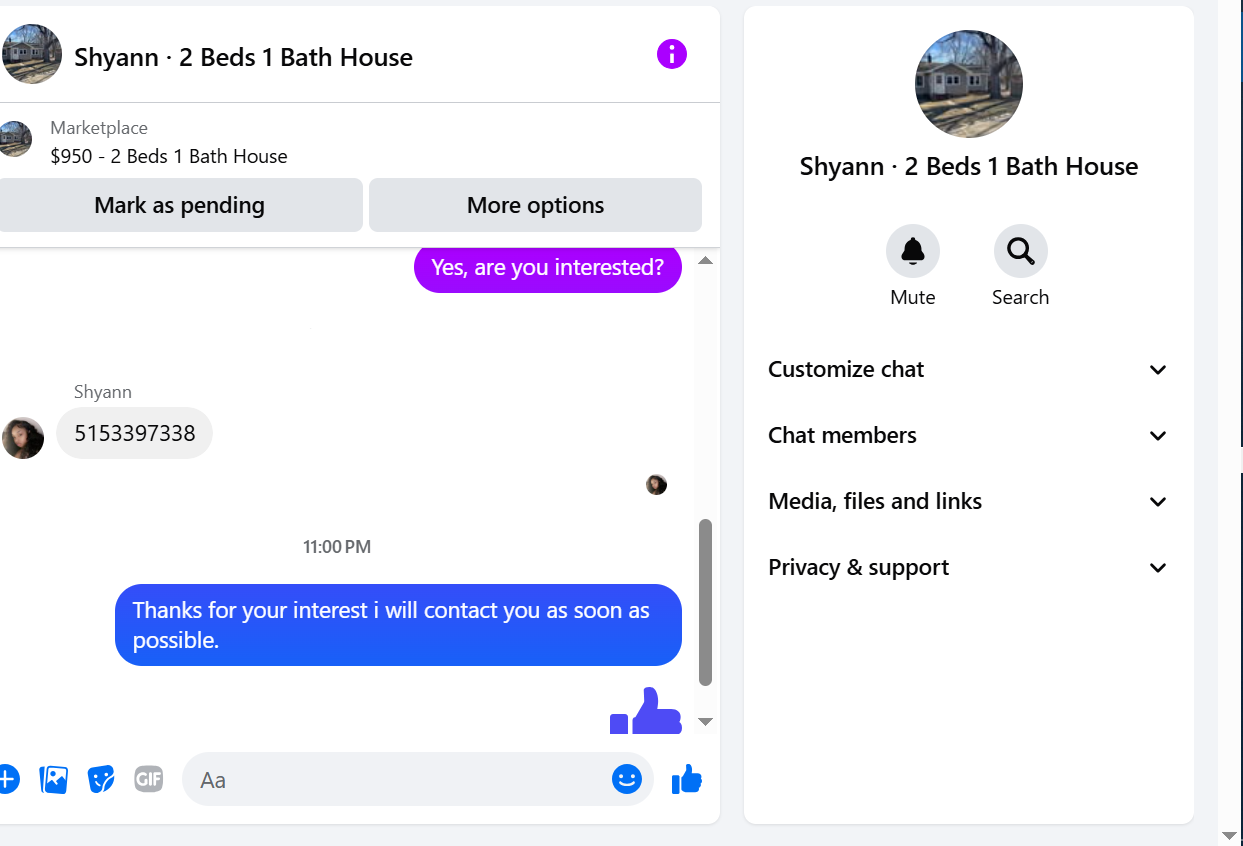The height and width of the screenshot is (846, 1243).
Task: Click Shyann's avatar beside phone number message
Action: click(x=23, y=438)
